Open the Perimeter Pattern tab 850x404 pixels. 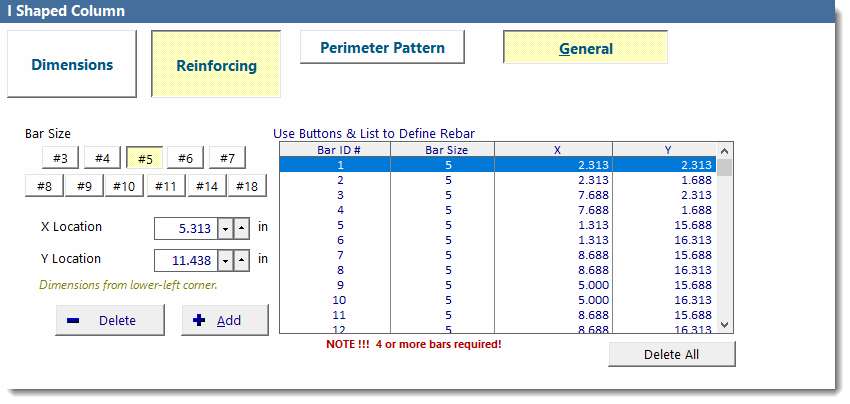tap(381, 47)
